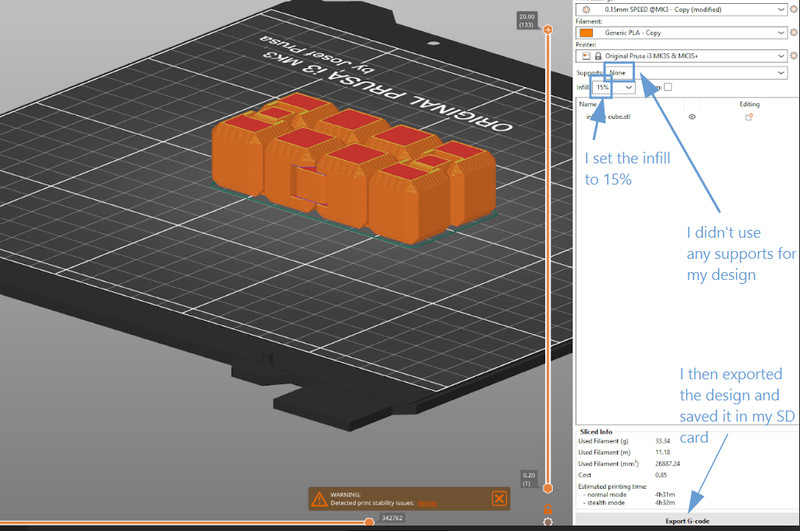800x531 pixels.
Task: Click the 0.20 bottom layer height label
Action: 529,479
